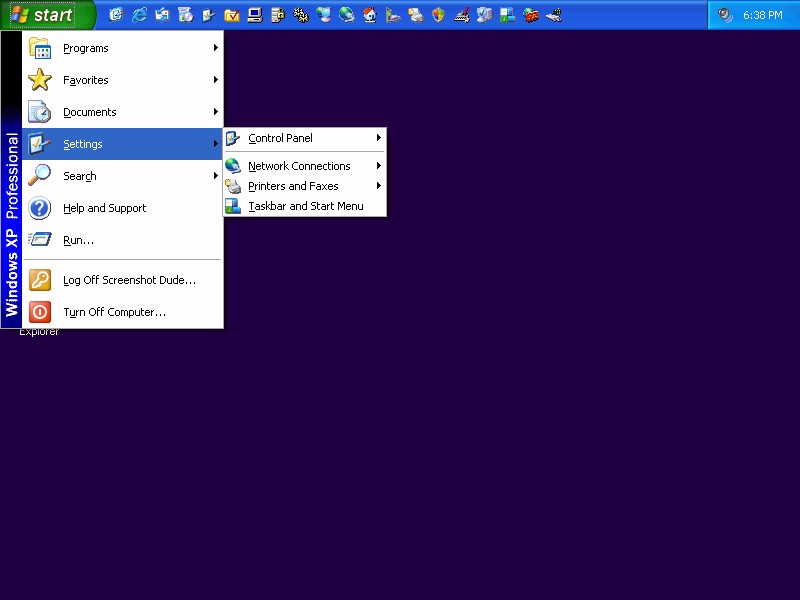This screenshot has height=600, width=800.
Task: Choose Turn Off Computer text entry
Action: pyautogui.click(x=114, y=312)
